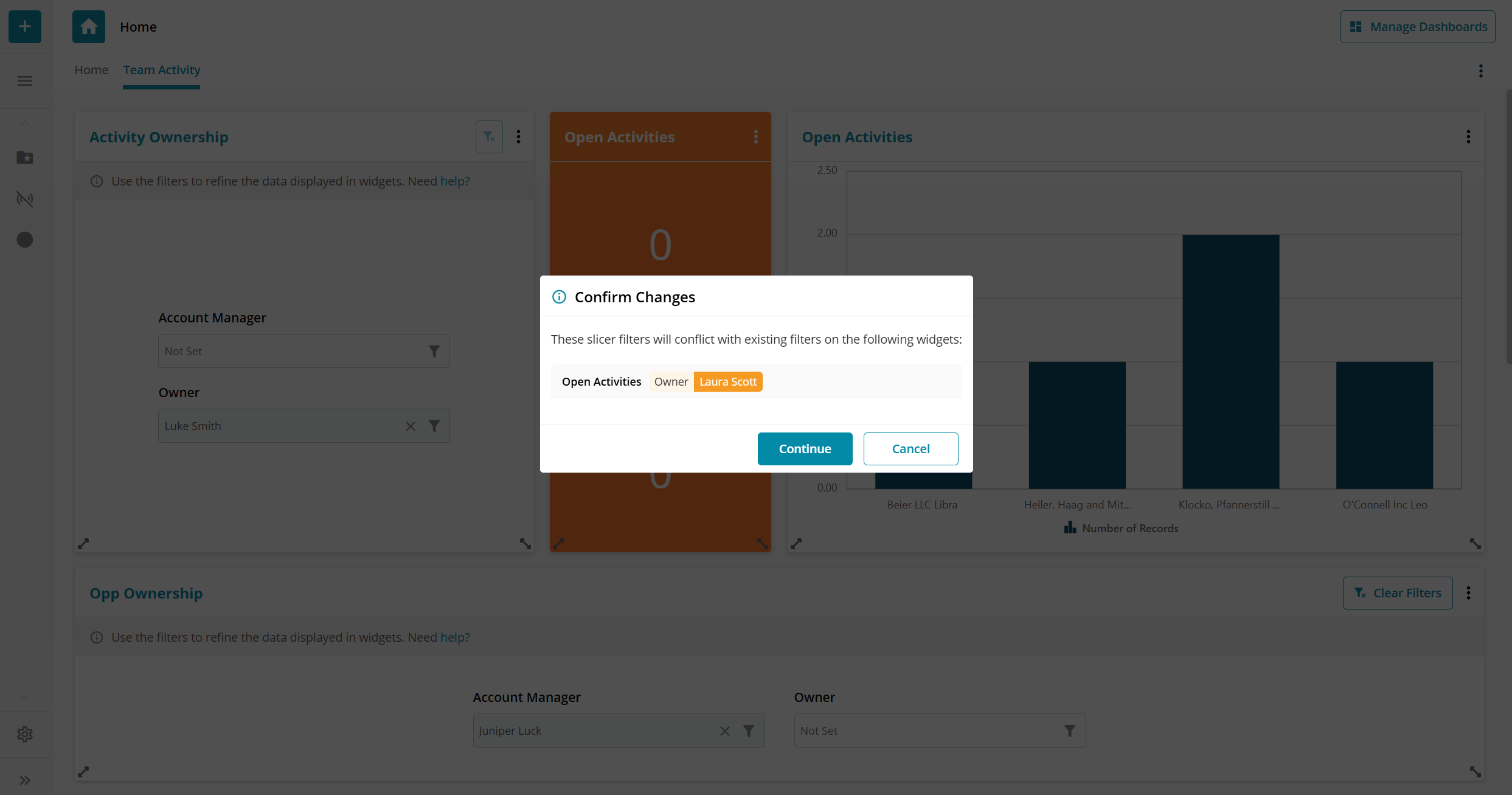The width and height of the screenshot is (1512, 795).
Task: Click the Home house icon
Action: click(89, 27)
